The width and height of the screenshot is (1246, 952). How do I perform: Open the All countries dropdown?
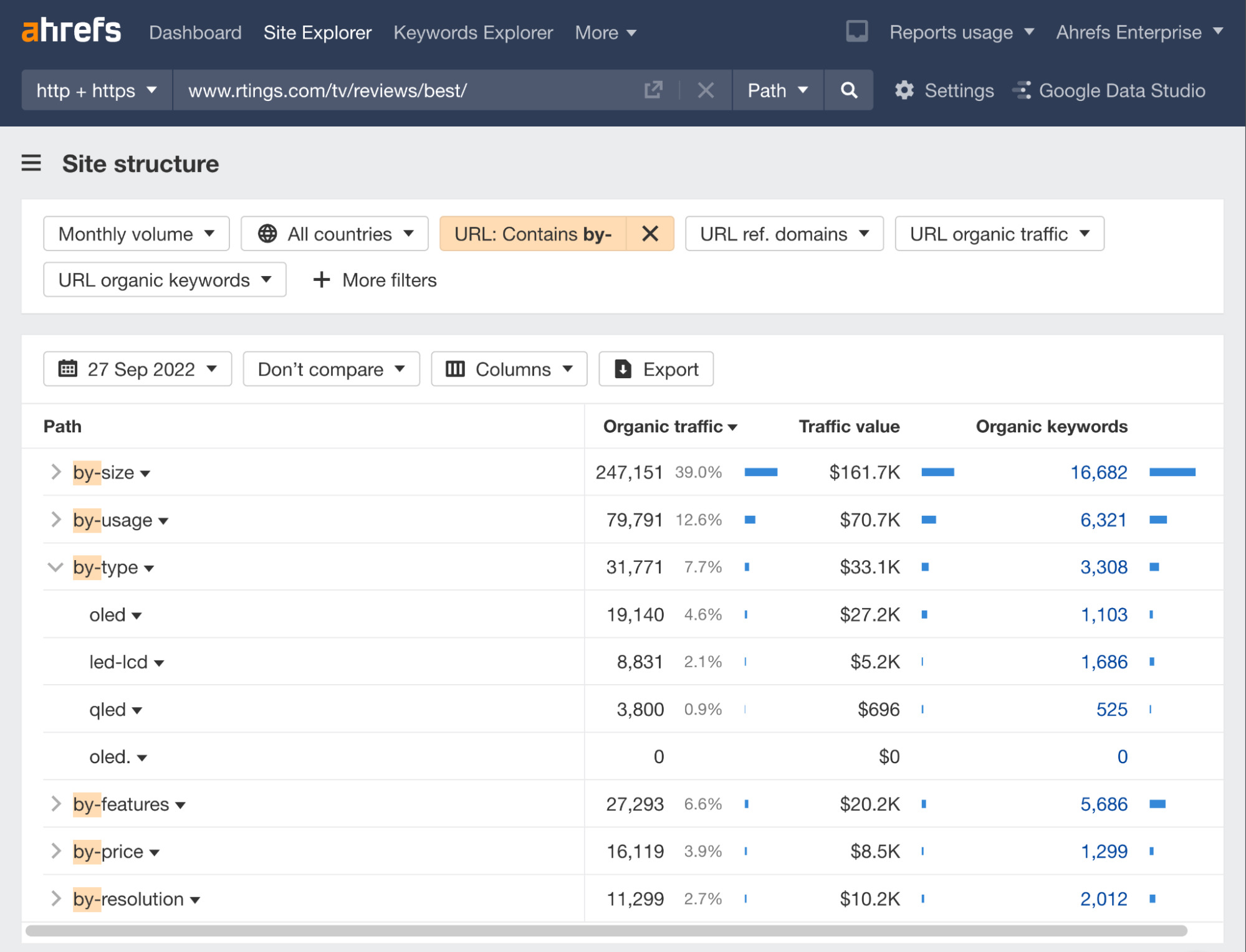coord(335,234)
